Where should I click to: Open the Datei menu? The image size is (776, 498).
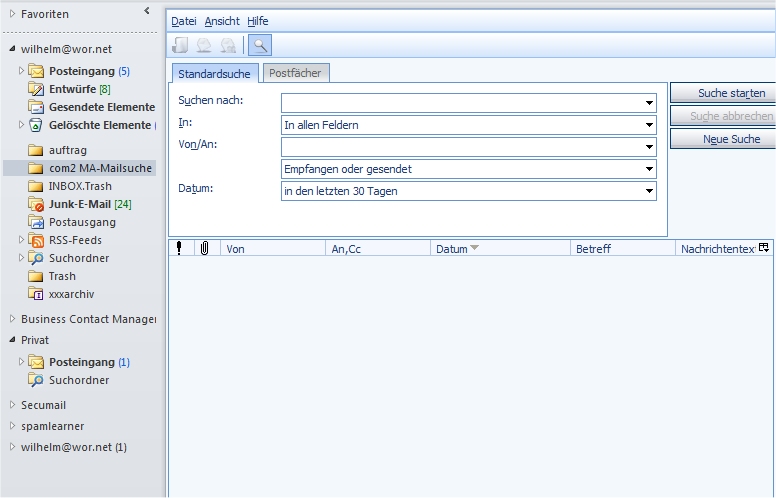[x=184, y=21]
